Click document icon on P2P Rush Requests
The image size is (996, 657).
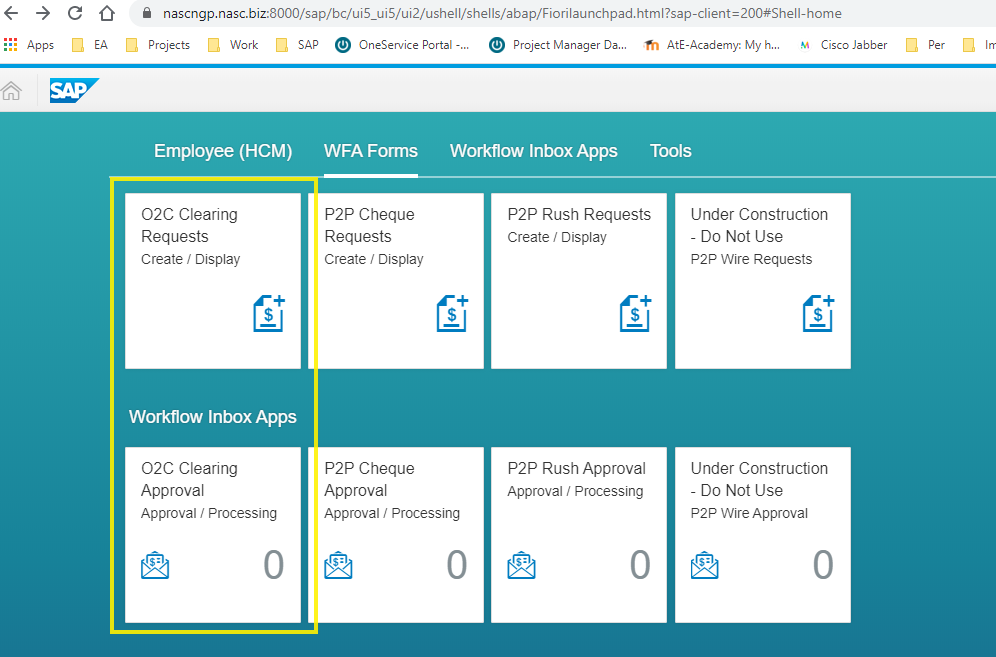pyautogui.click(x=636, y=313)
